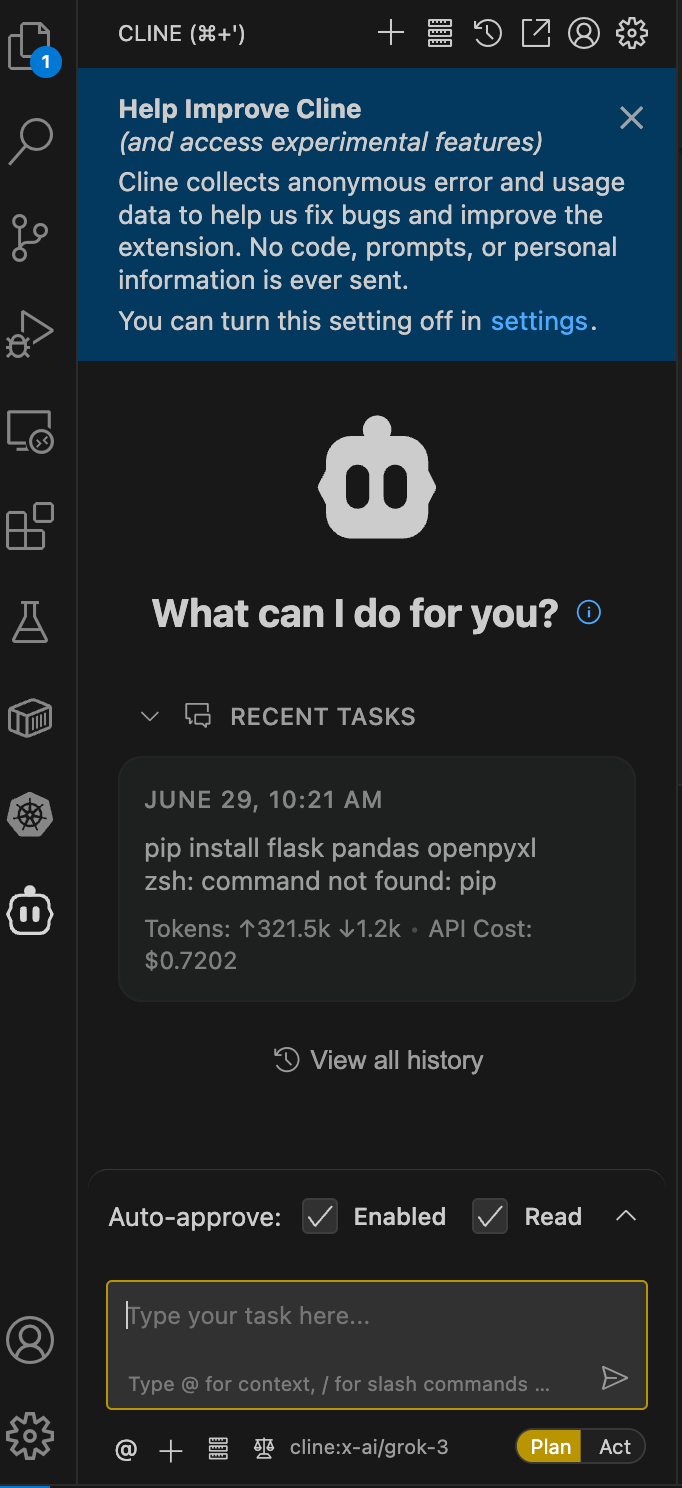Screen dimensions: 682x1488
Task: Start a new Cline task with the plus icon
Action: (x=390, y=32)
